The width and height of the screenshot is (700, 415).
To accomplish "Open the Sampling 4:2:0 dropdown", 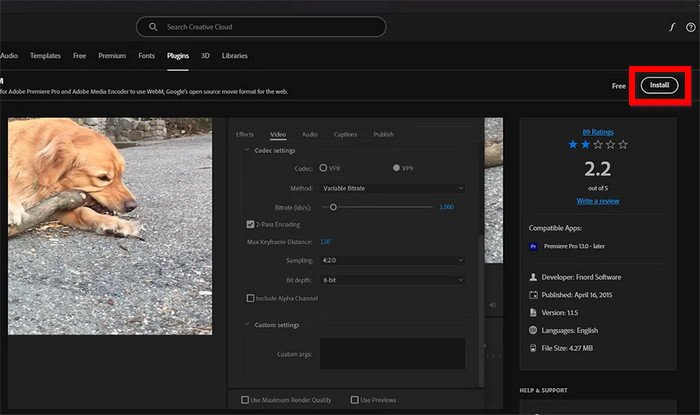I will pos(392,260).
